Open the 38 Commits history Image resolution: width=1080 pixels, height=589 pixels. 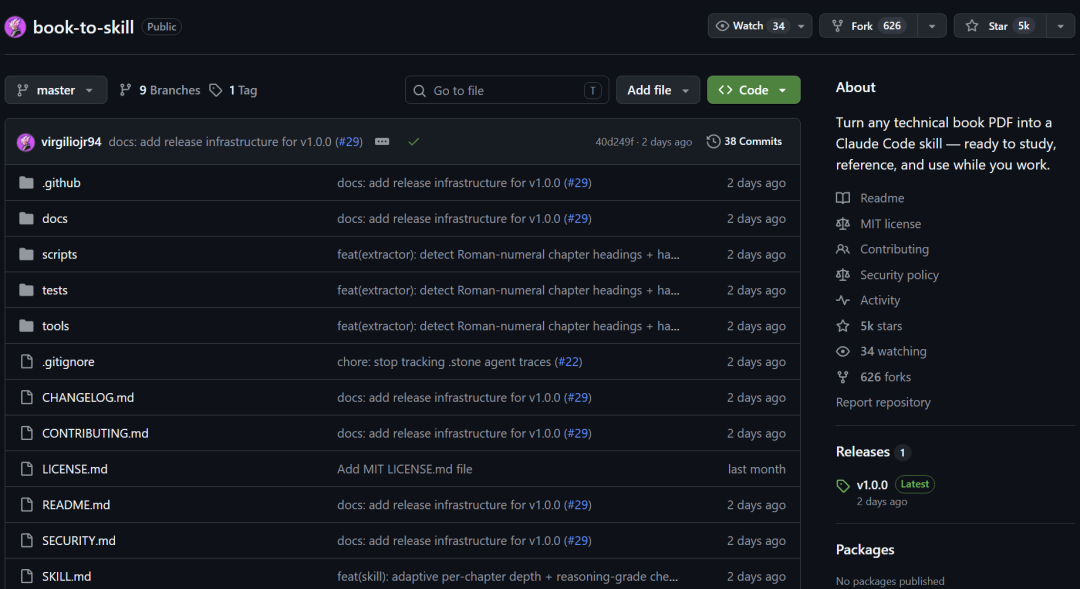(745, 141)
